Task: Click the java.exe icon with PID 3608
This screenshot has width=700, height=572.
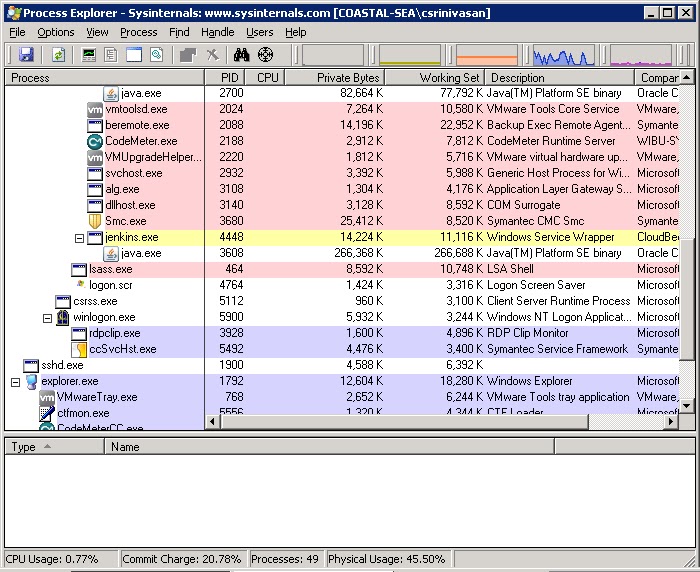Action: click(x=111, y=254)
